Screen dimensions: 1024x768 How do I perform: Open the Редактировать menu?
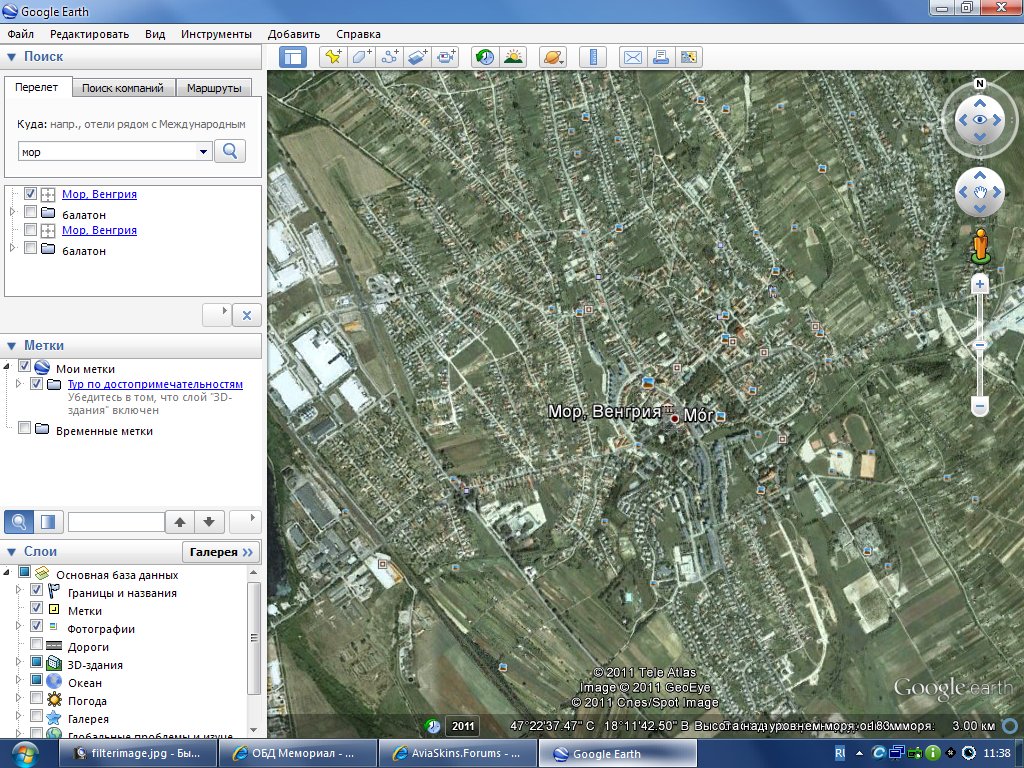click(x=89, y=34)
